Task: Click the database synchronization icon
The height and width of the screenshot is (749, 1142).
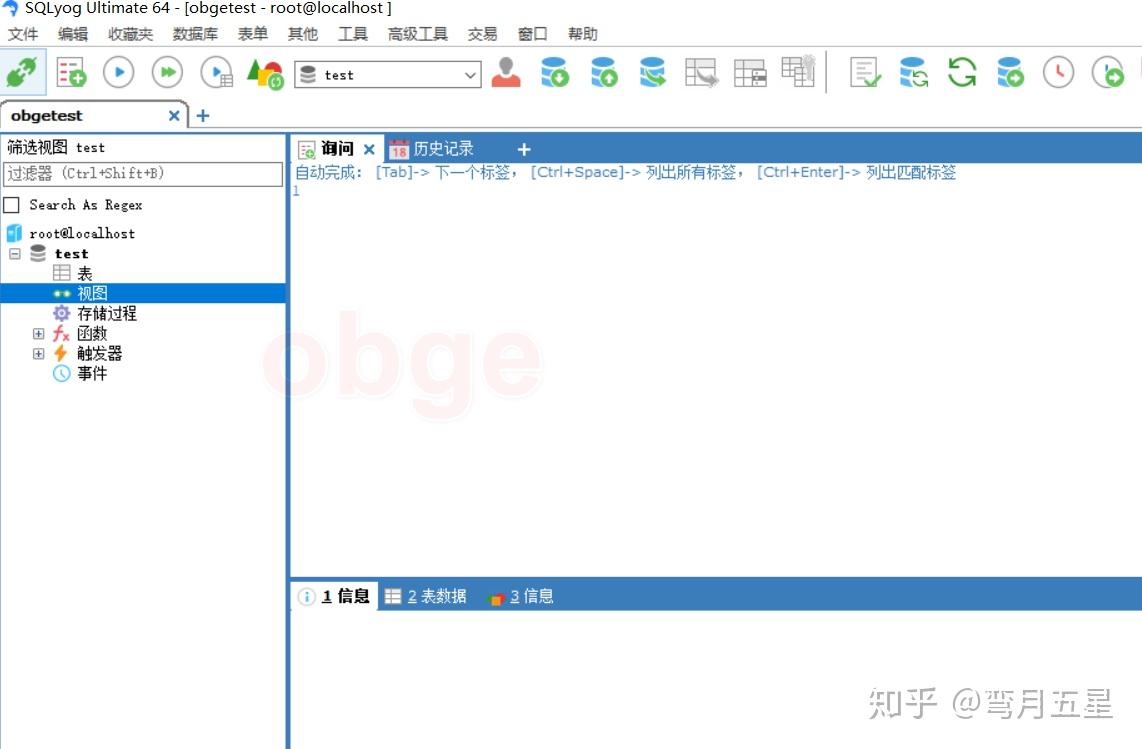Action: pos(912,72)
